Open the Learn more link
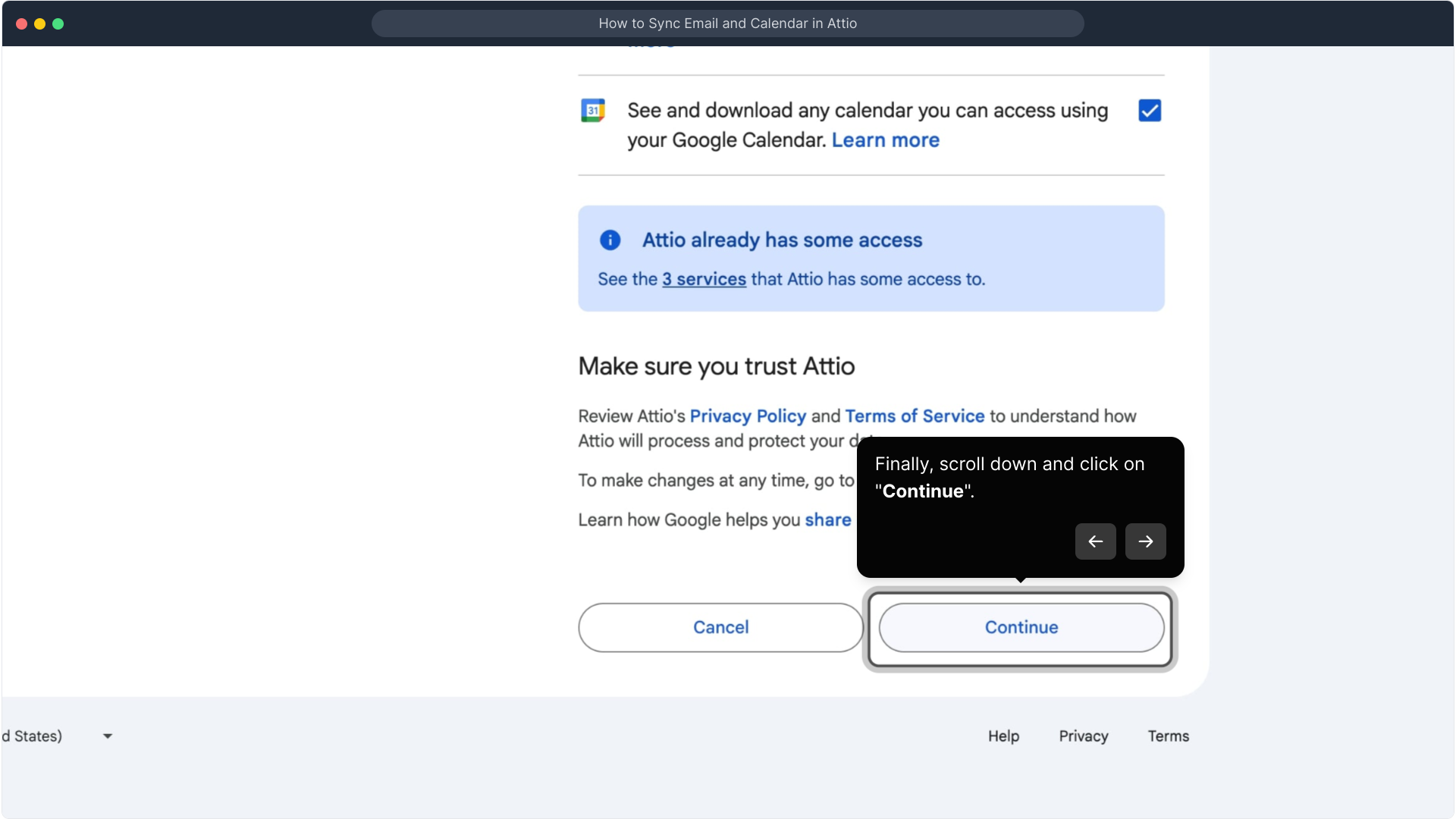The width and height of the screenshot is (1456, 819). pyautogui.click(x=885, y=140)
